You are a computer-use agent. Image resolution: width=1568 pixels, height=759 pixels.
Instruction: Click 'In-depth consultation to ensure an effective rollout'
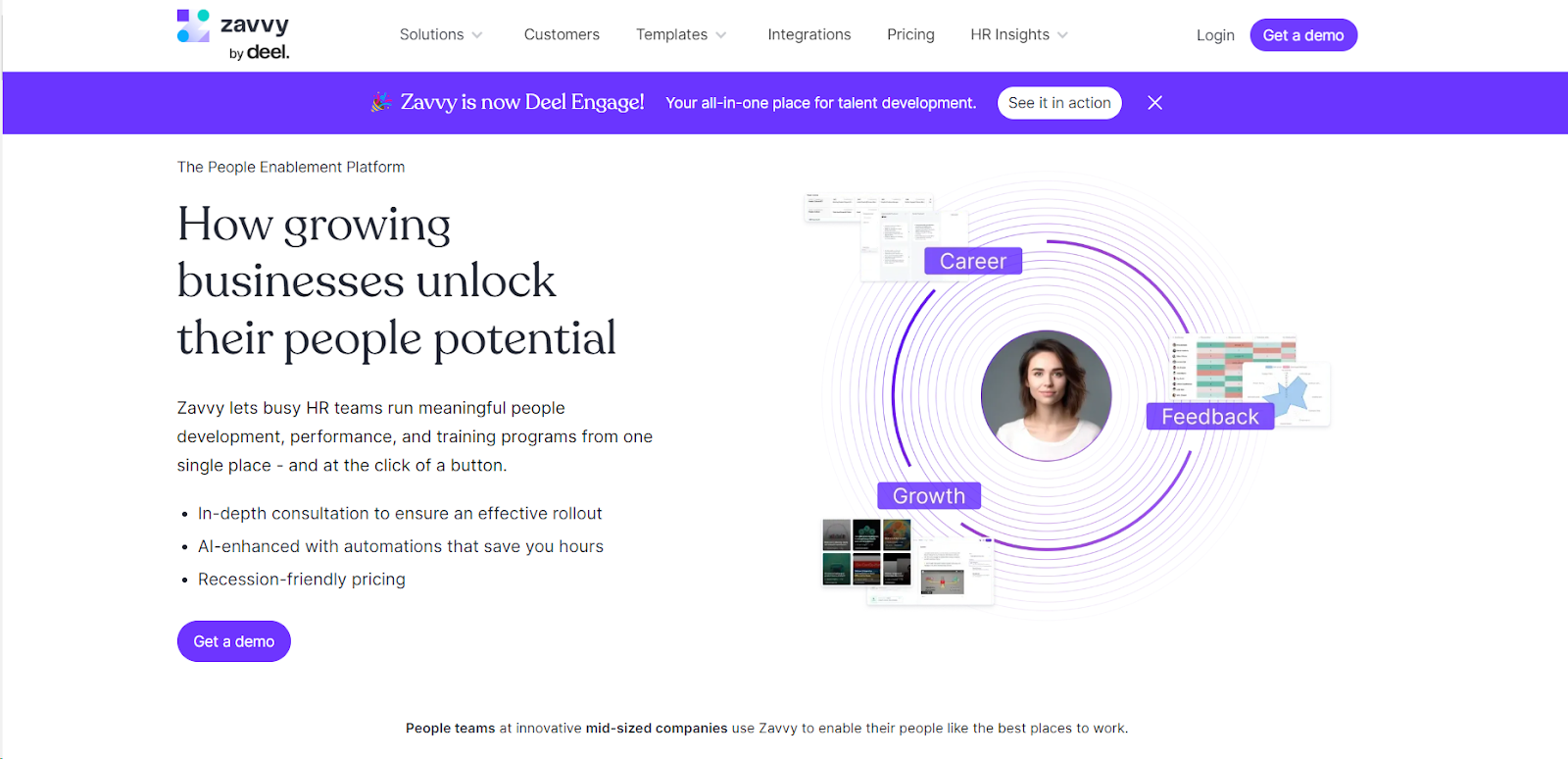point(400,513)
